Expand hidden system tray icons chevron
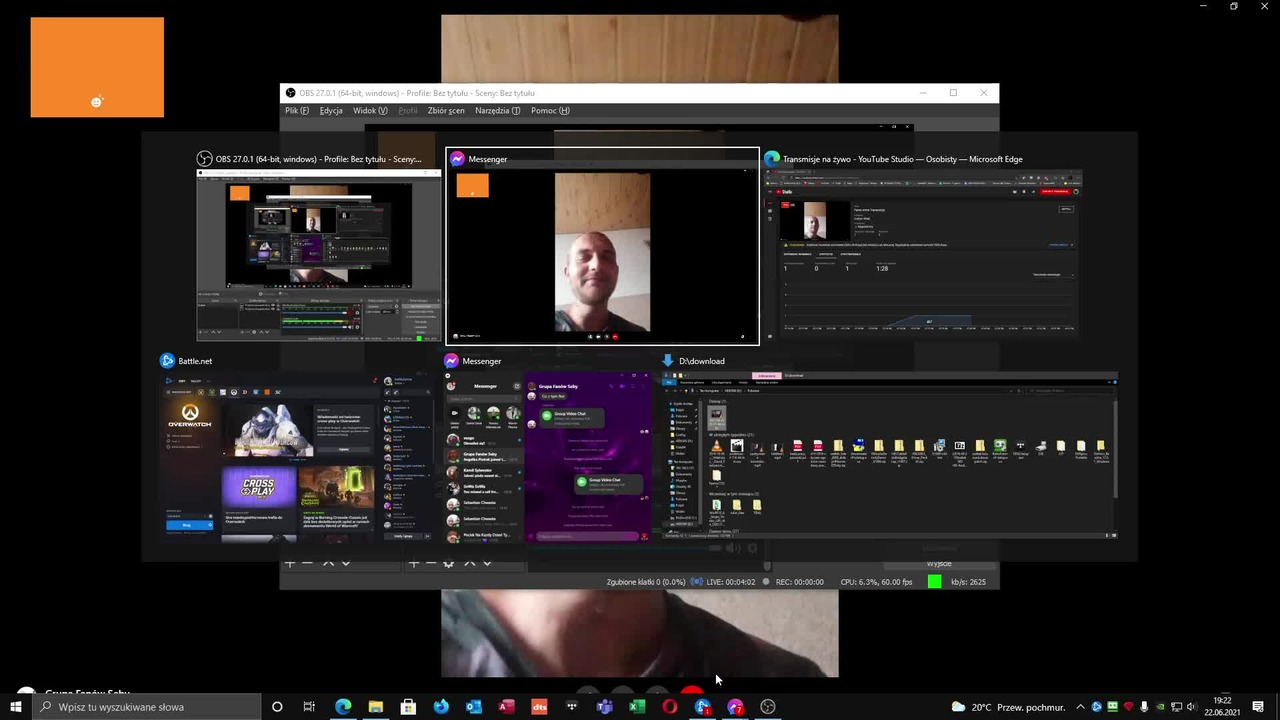1280x720 pixels. [1080, 707]
